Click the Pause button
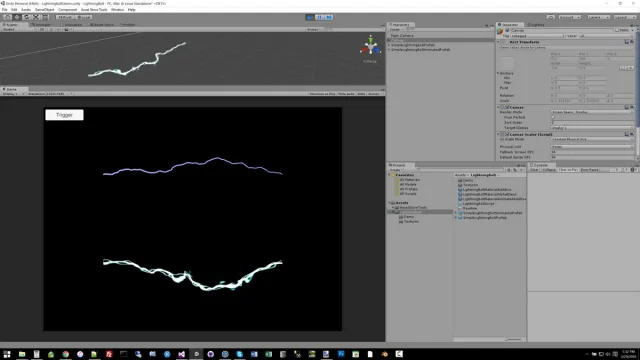 (x=319, y=17)
